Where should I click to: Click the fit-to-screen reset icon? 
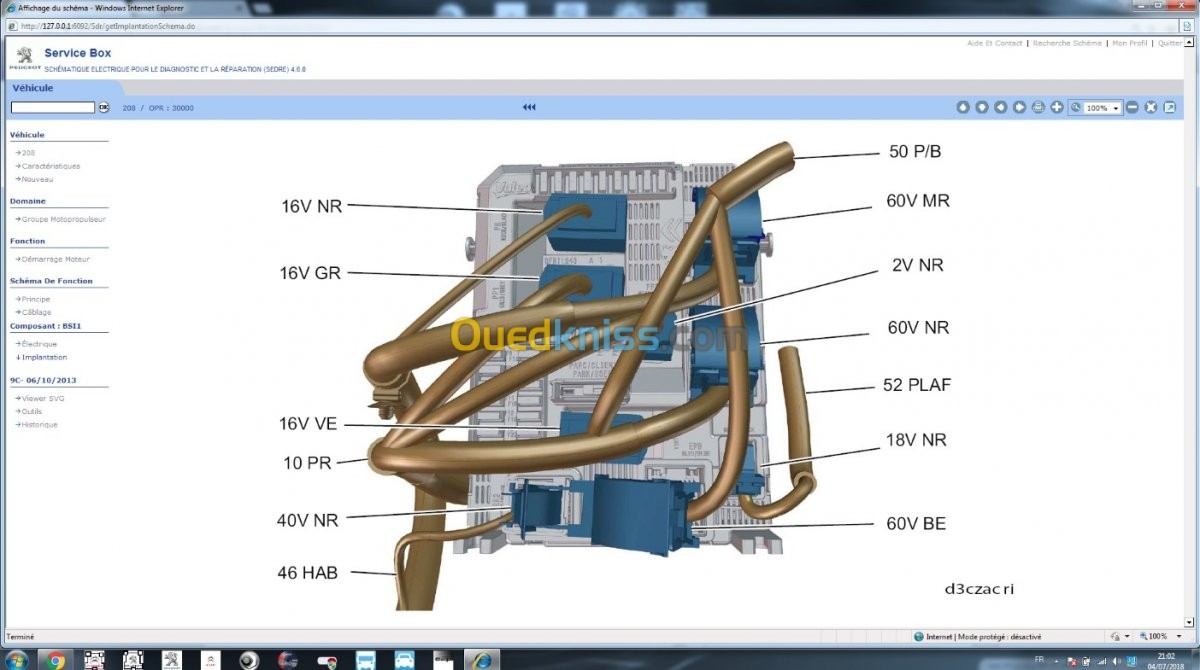(x=1151, y=107)
